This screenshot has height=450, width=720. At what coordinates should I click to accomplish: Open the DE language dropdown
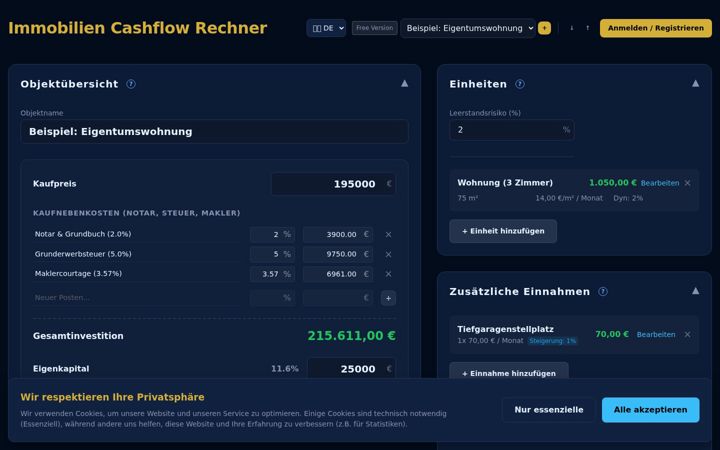326,28
